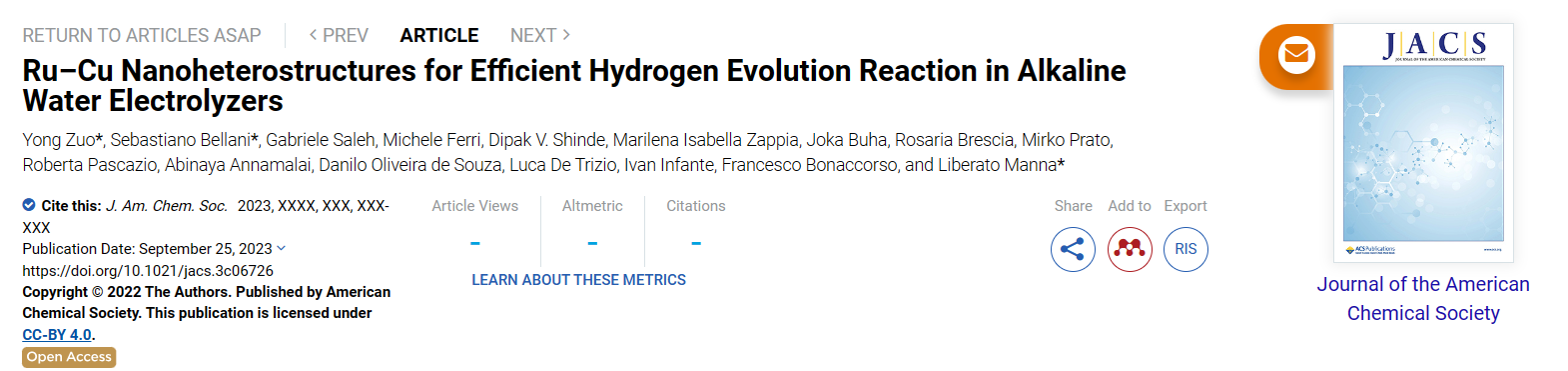Open Journal of the American Chemical Society link
This screenshot has width=1568, height=371.
pyautogui.click(x=1423, y=298)
